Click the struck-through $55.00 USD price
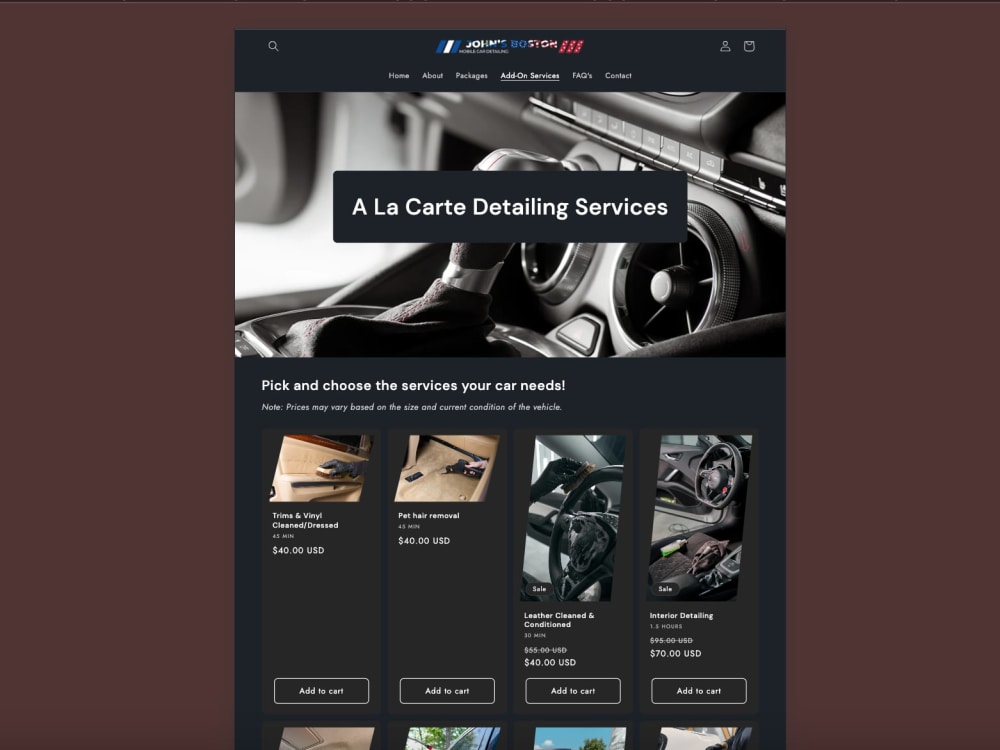Screen dimensions: 1000x750 545,650
